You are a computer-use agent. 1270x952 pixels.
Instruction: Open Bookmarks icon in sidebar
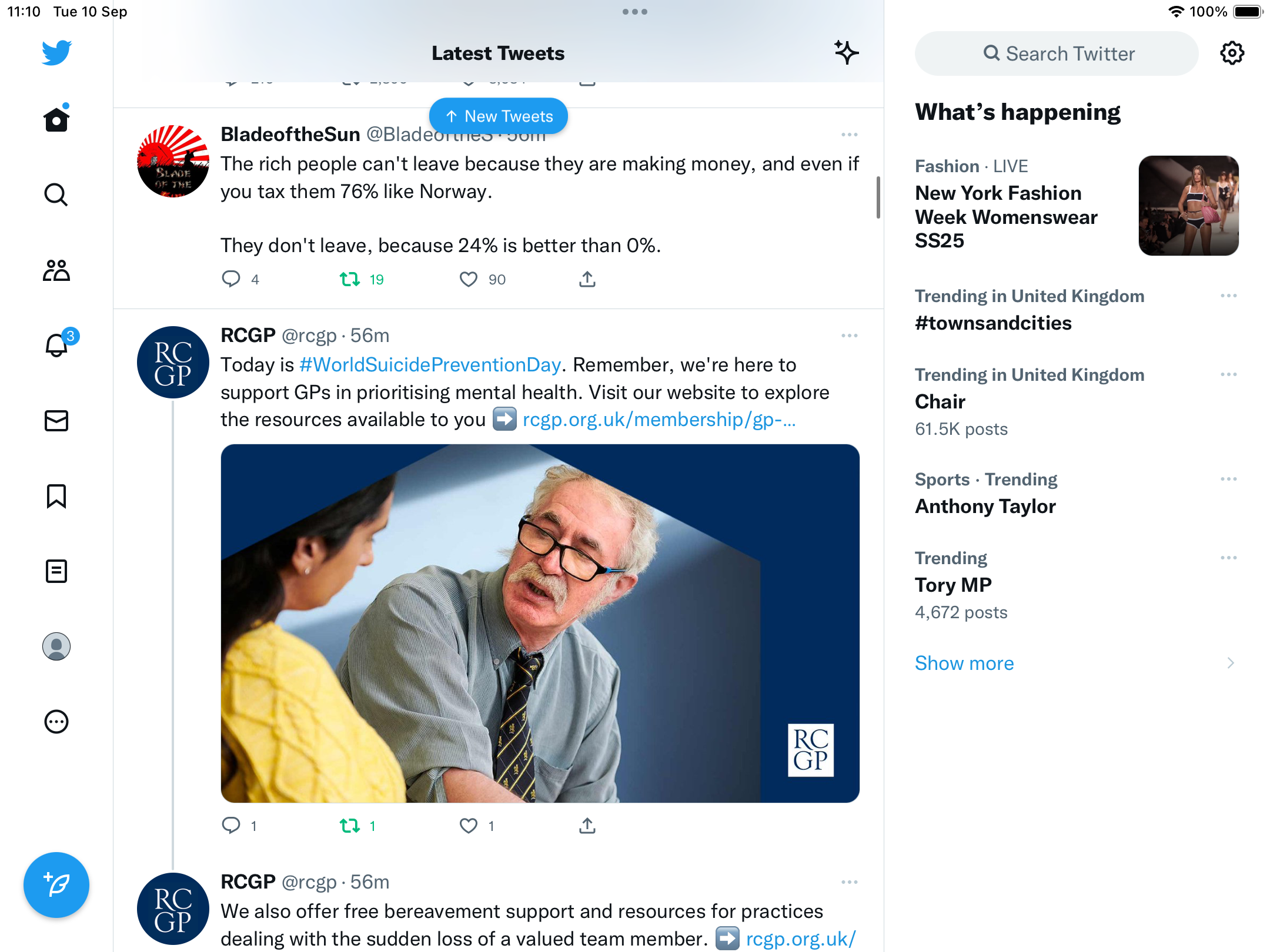[56, 496]
